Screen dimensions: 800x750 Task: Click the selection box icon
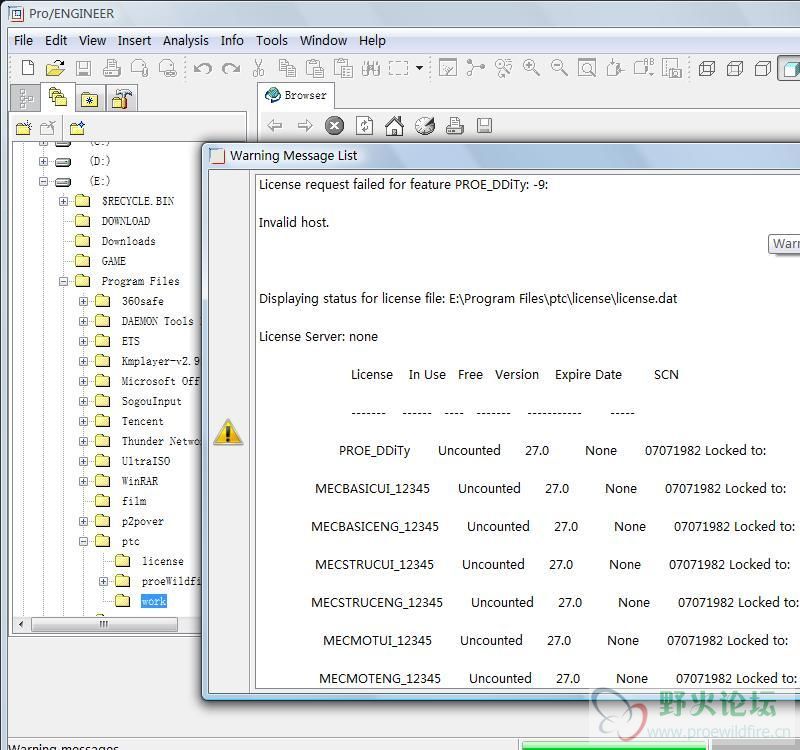point(398,68)
